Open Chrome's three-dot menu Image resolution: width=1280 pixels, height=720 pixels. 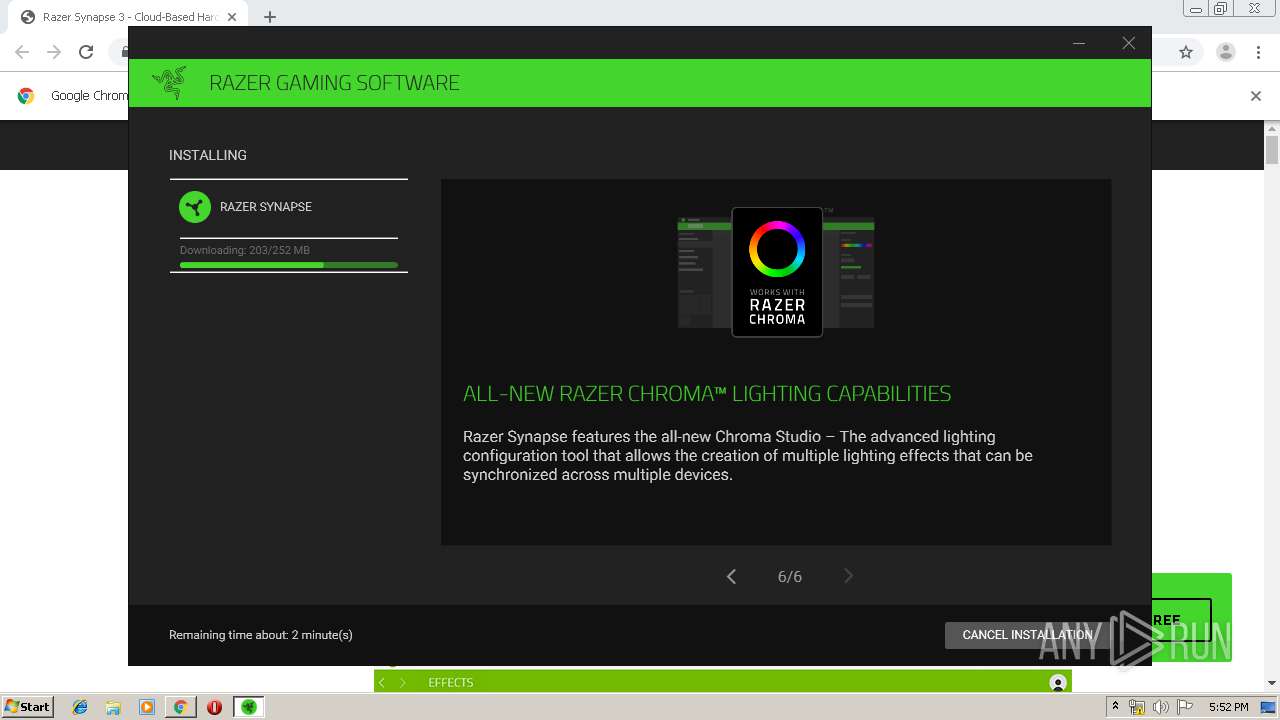tap(1259, 52)
